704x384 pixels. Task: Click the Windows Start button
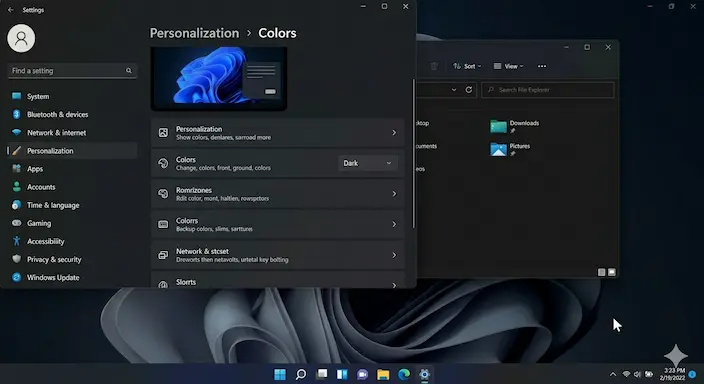click(280, 374)
